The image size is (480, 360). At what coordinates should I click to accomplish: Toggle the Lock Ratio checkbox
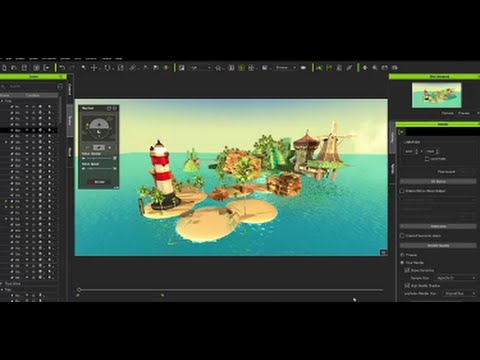click(427, 159)
